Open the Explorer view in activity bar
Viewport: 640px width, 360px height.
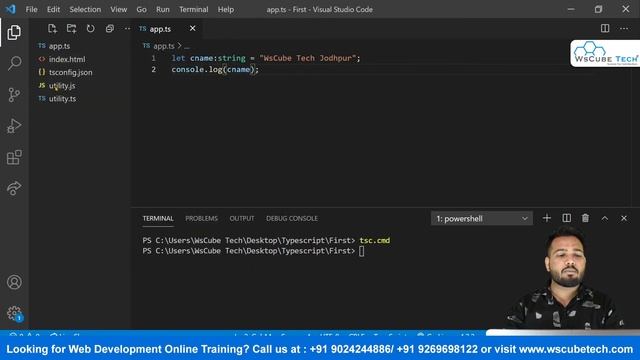click(x=14, y=32)
